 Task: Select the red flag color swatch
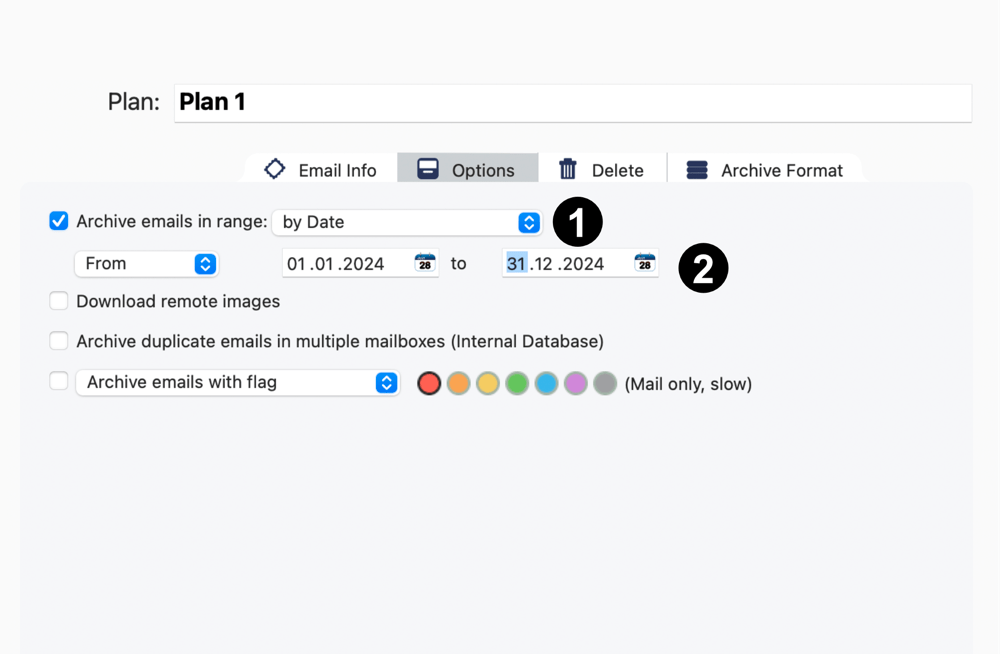click(429, 383)
